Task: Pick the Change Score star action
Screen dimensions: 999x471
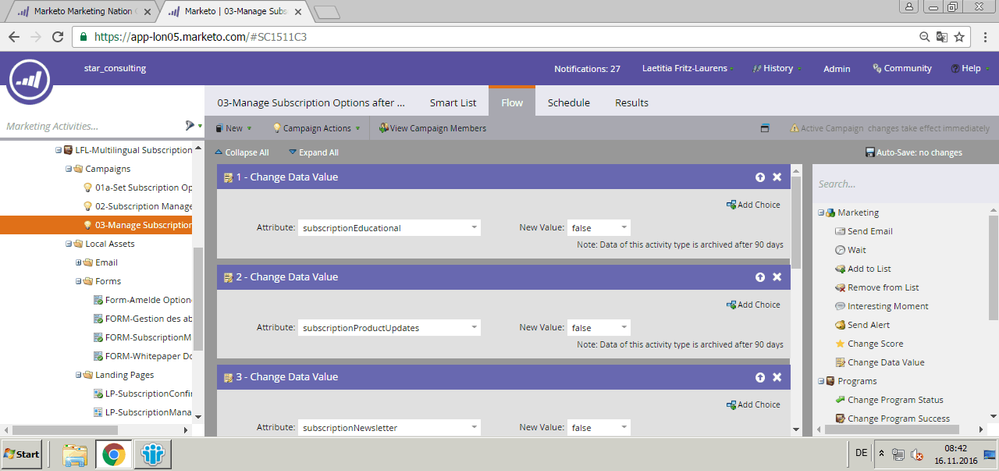Action: [875, 344]
